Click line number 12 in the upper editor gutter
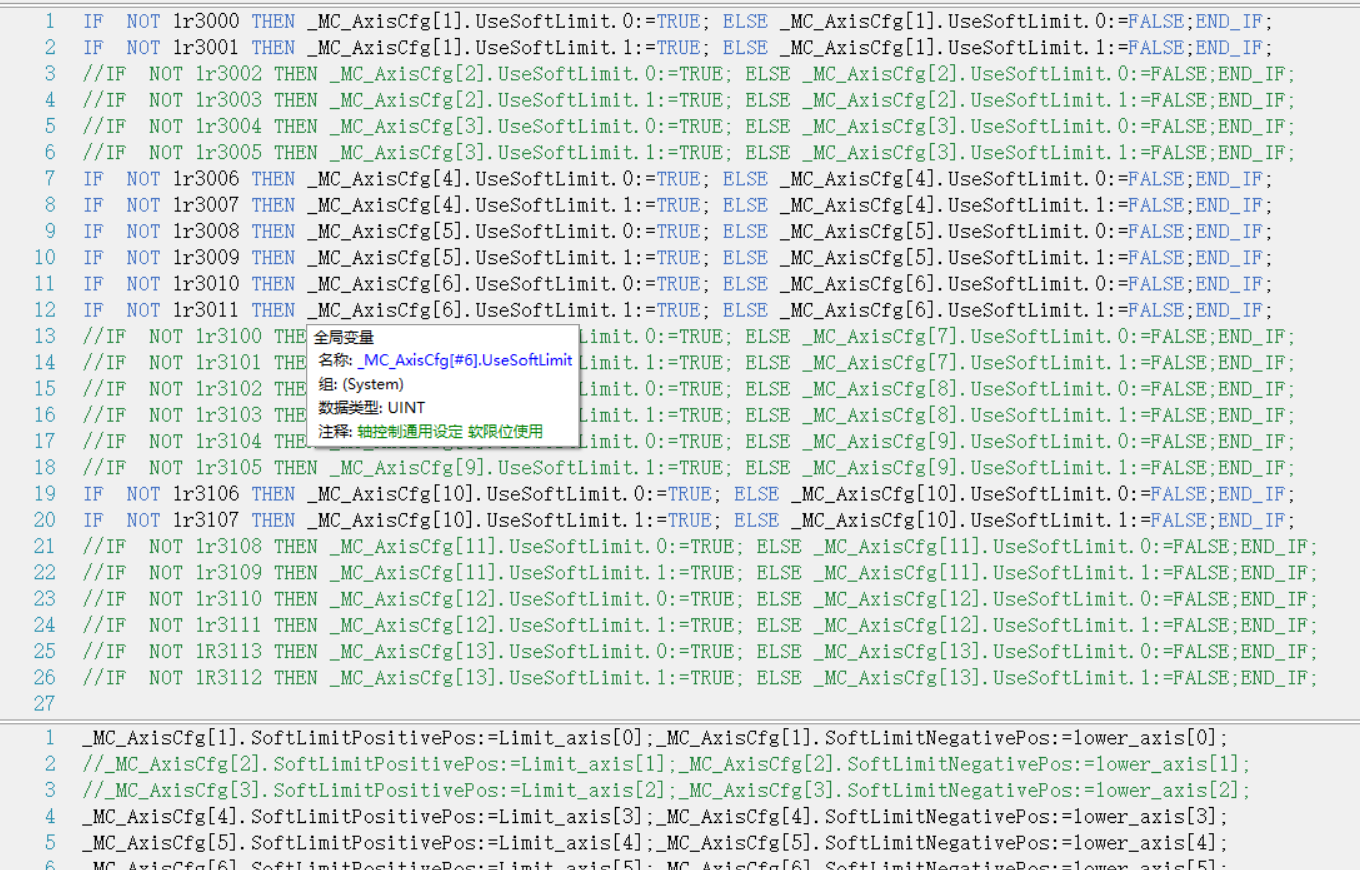 (44, 310)
